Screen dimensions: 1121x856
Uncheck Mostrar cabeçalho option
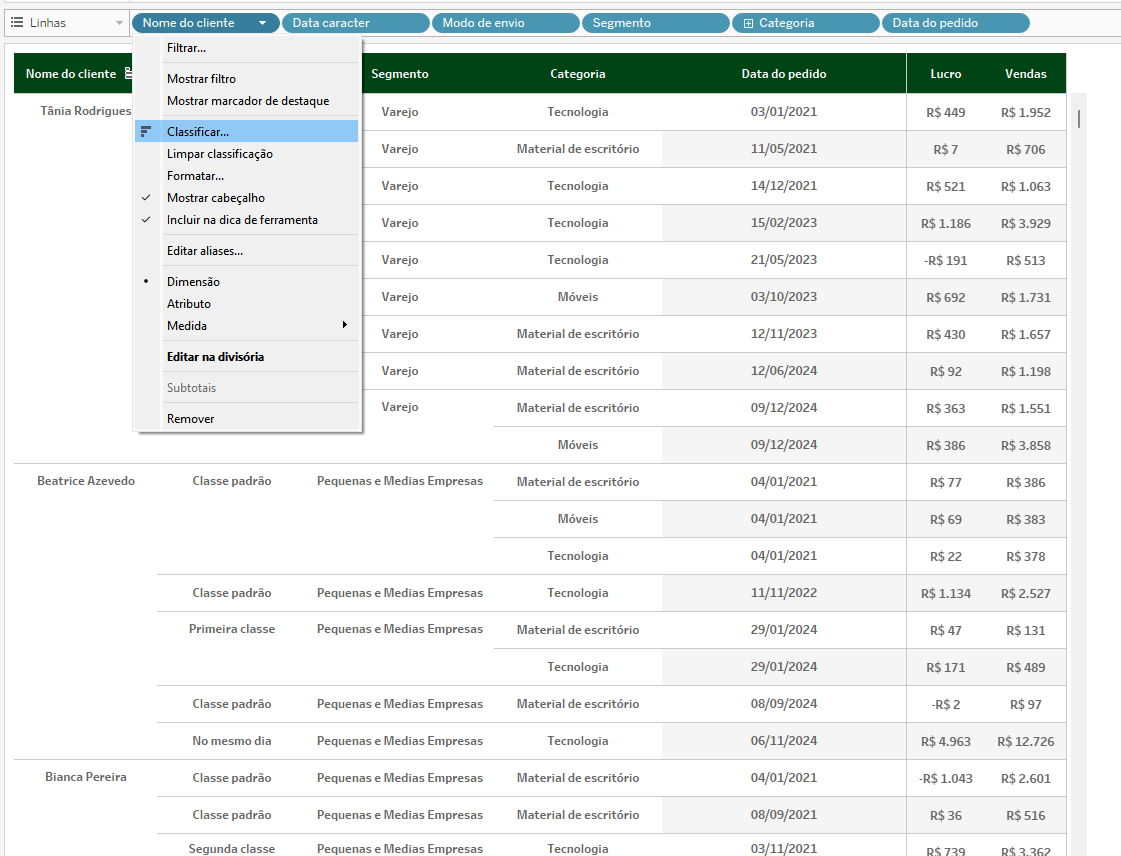coord(216,198)
